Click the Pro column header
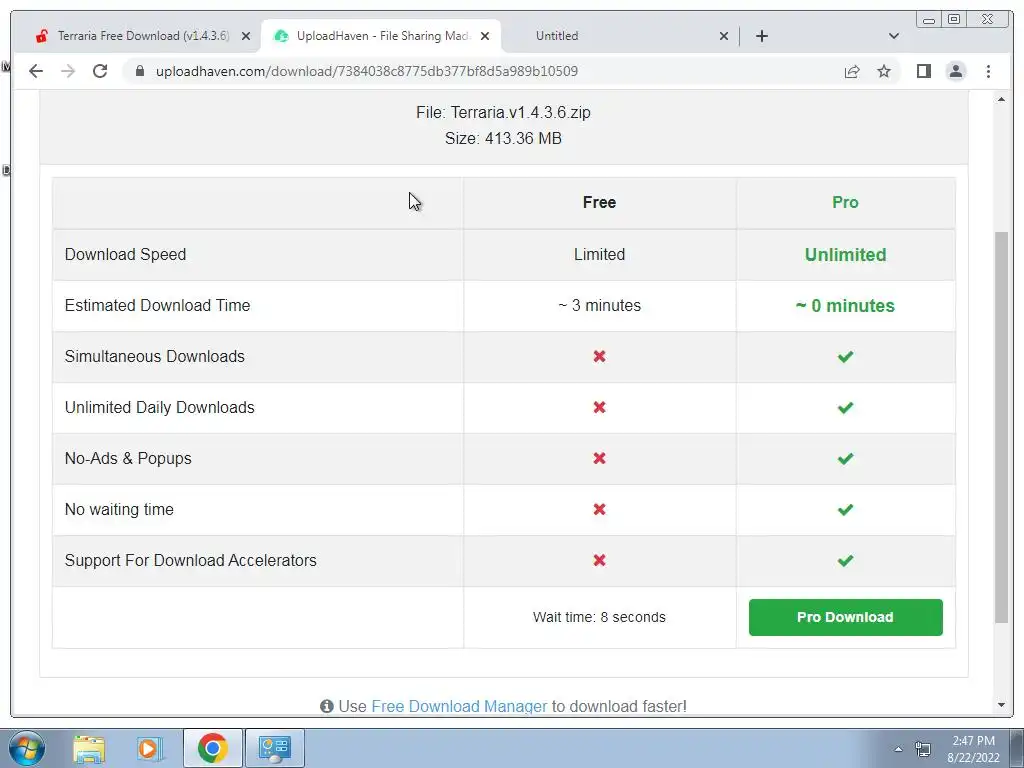The height and width of the screenshot is (768, 1024). [845, 202]
